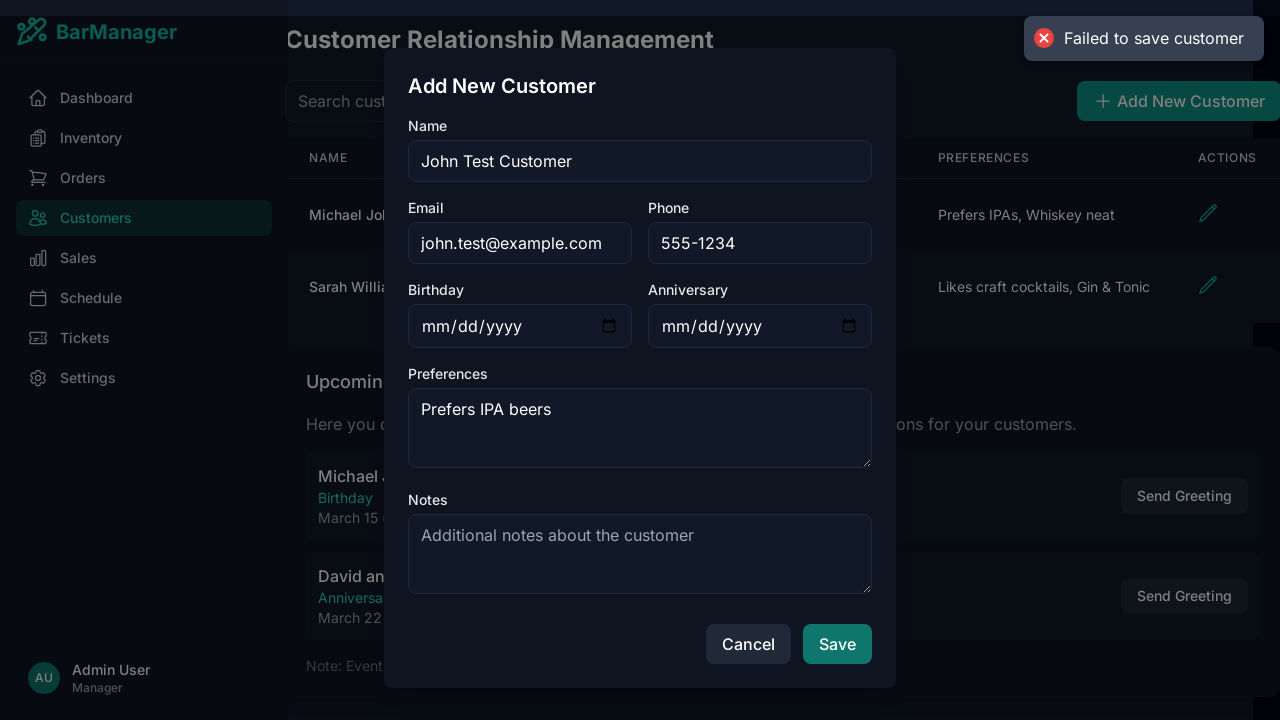The width and height of the screenshot is (1280, 720).
Task: Go to Customers section in sidebar
Action: coord(95,218)
